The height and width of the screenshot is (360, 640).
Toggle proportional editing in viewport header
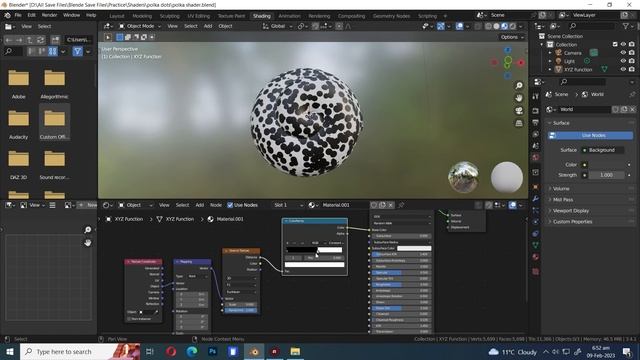pyautogui.click(x=339, y=26)
